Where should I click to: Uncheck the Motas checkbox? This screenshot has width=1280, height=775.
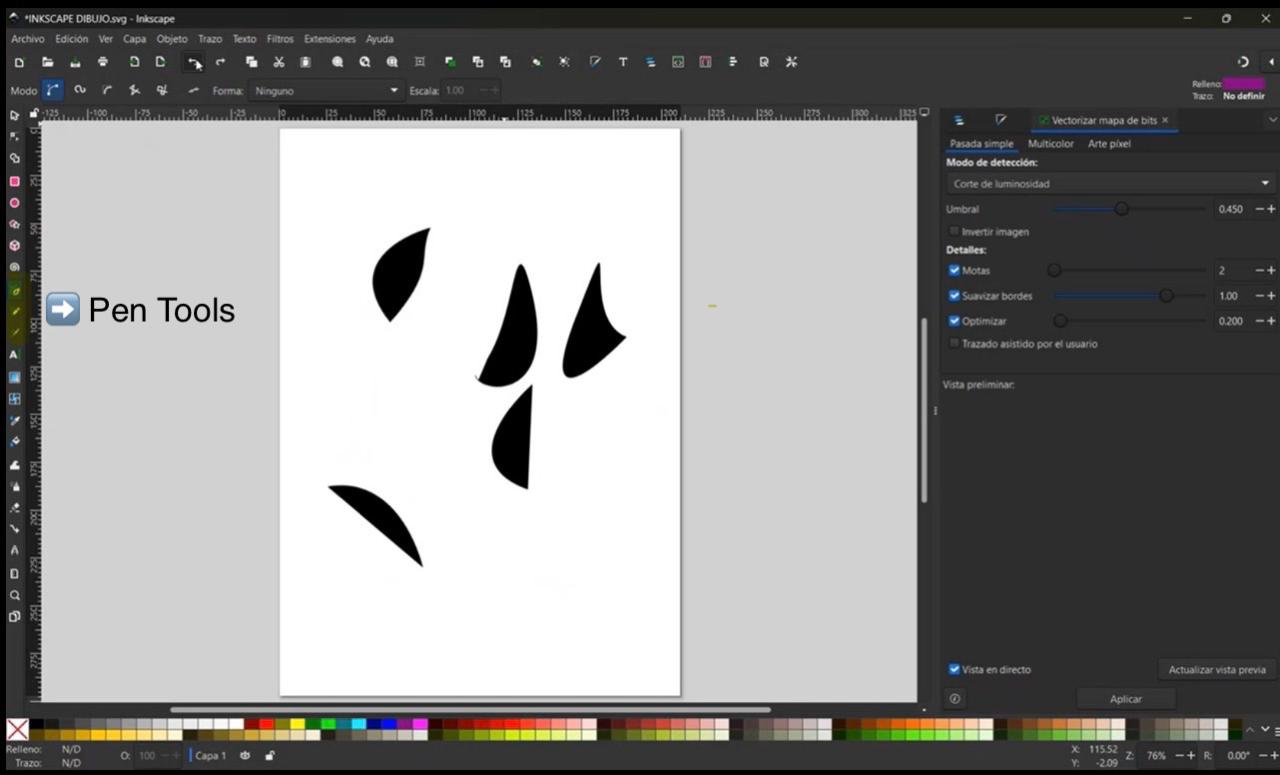pyautogui.click(x=954, y=270)
